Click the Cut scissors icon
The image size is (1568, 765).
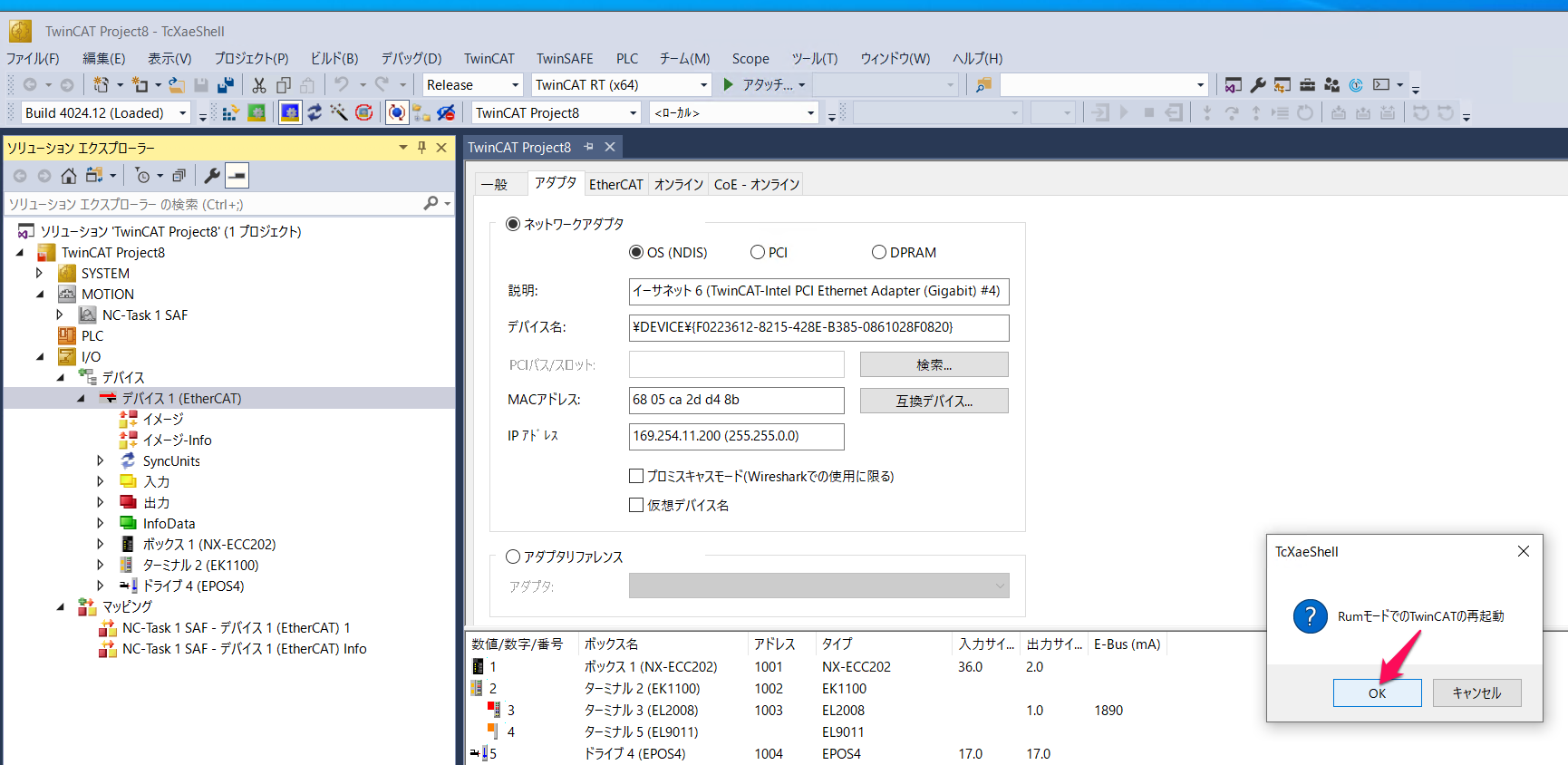(x=259, y=85)
